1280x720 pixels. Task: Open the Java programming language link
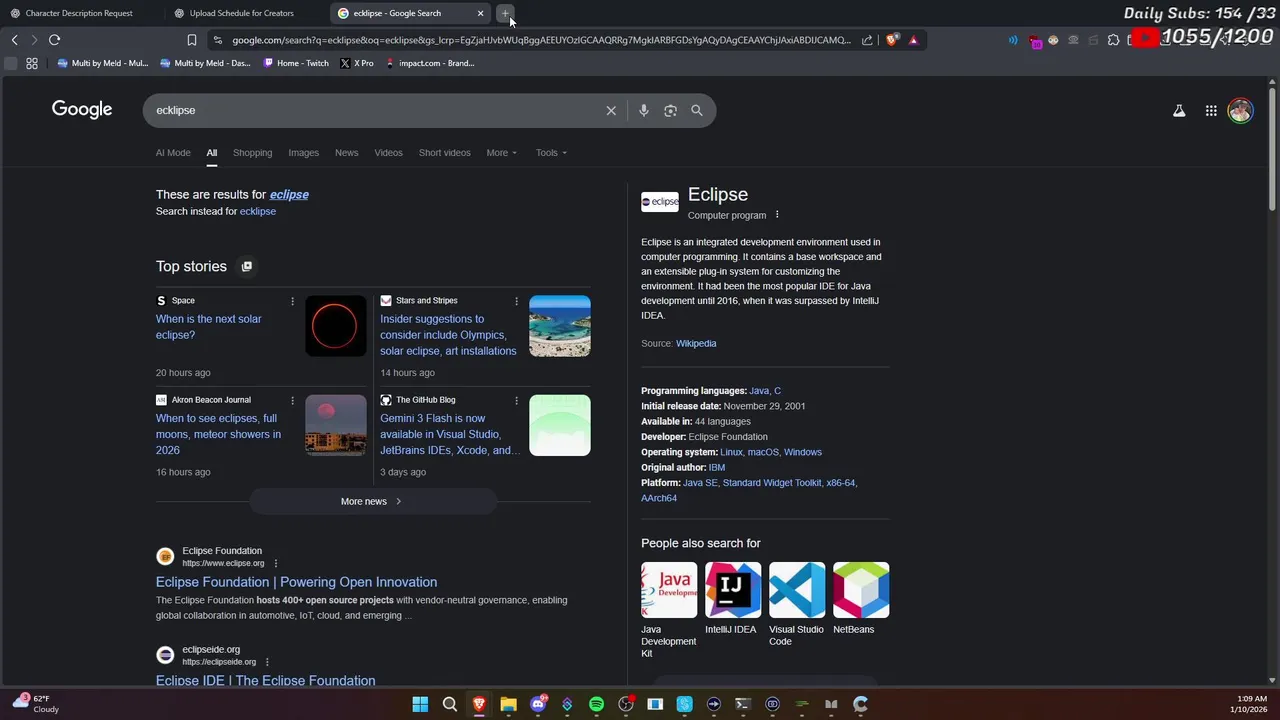pos(759,391)
